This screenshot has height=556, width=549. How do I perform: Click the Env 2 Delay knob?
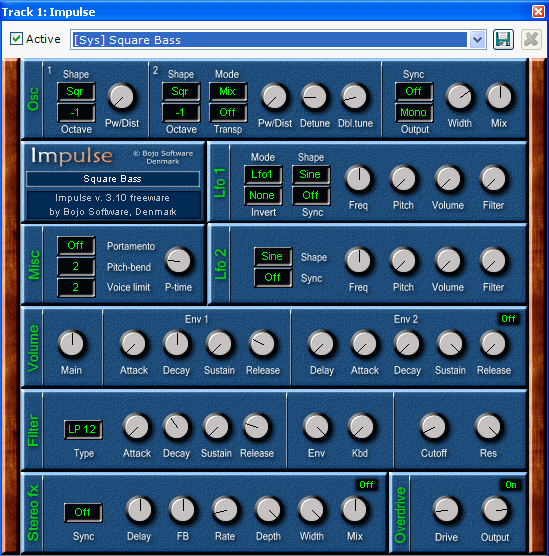click(x=322, y=344)
